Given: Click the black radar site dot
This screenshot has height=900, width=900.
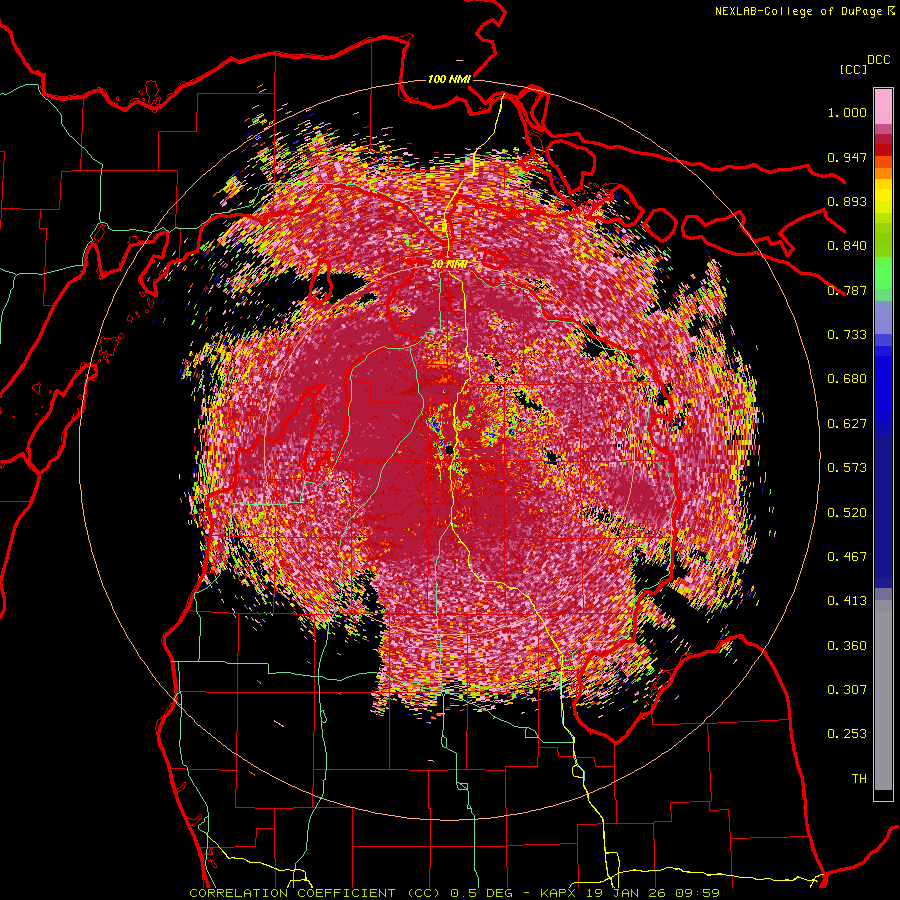Looking at the screenshot, I should pyautogui.click(x=449, y=450).
